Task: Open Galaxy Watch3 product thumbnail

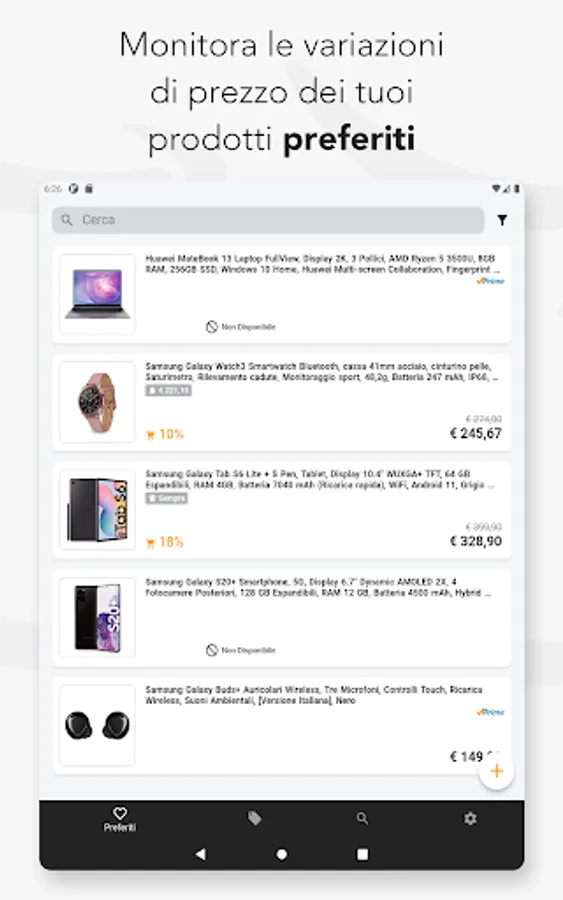Action: pos(98,402)
